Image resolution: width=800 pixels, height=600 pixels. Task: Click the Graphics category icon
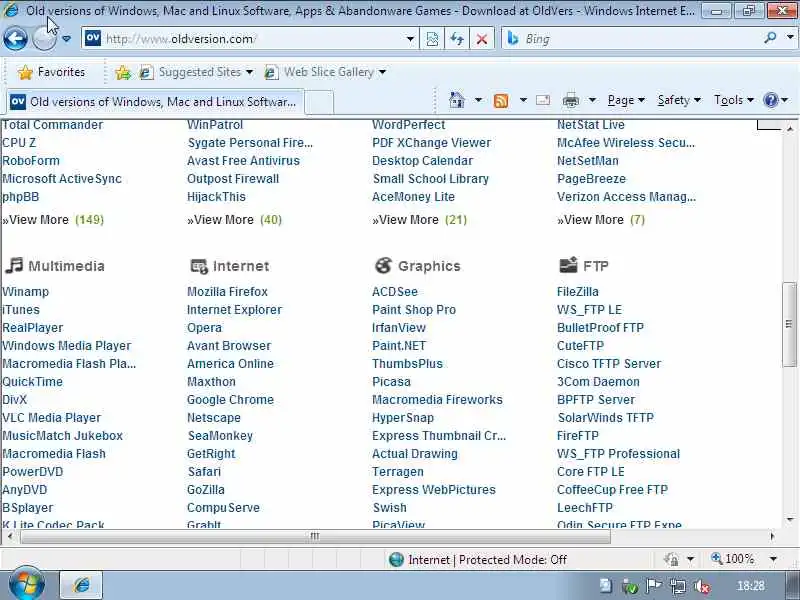click(x=383, y=265)
